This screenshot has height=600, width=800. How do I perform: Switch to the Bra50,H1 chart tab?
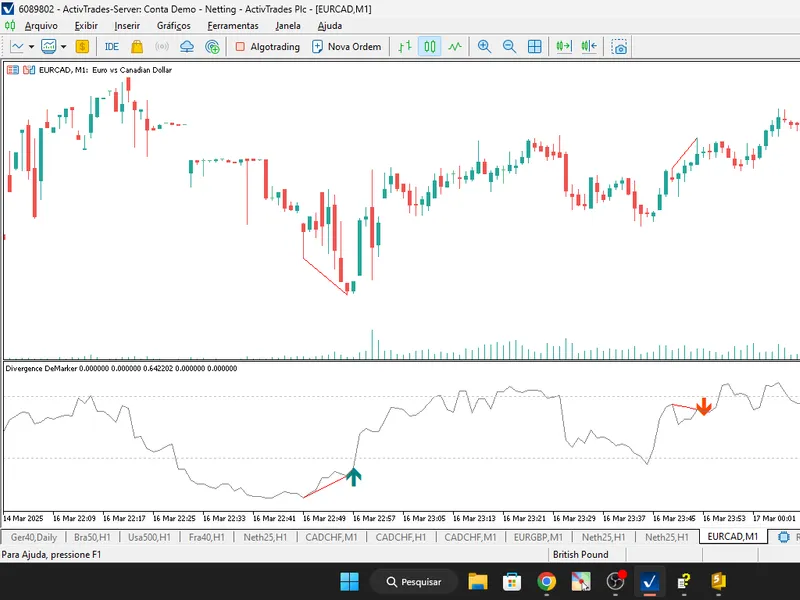click(92, 537)
